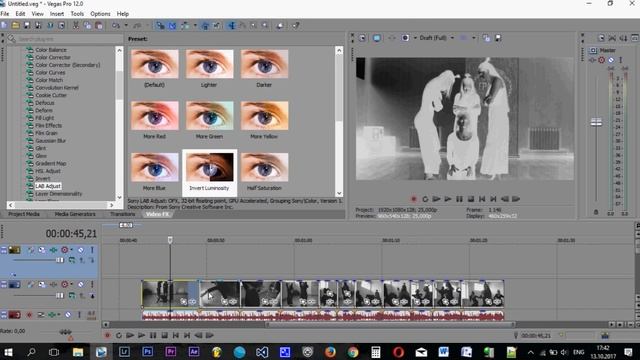The width and height of the screenshot is (640, 360).
Task: Open the Edit menu
Action: (x=20, y=13)
